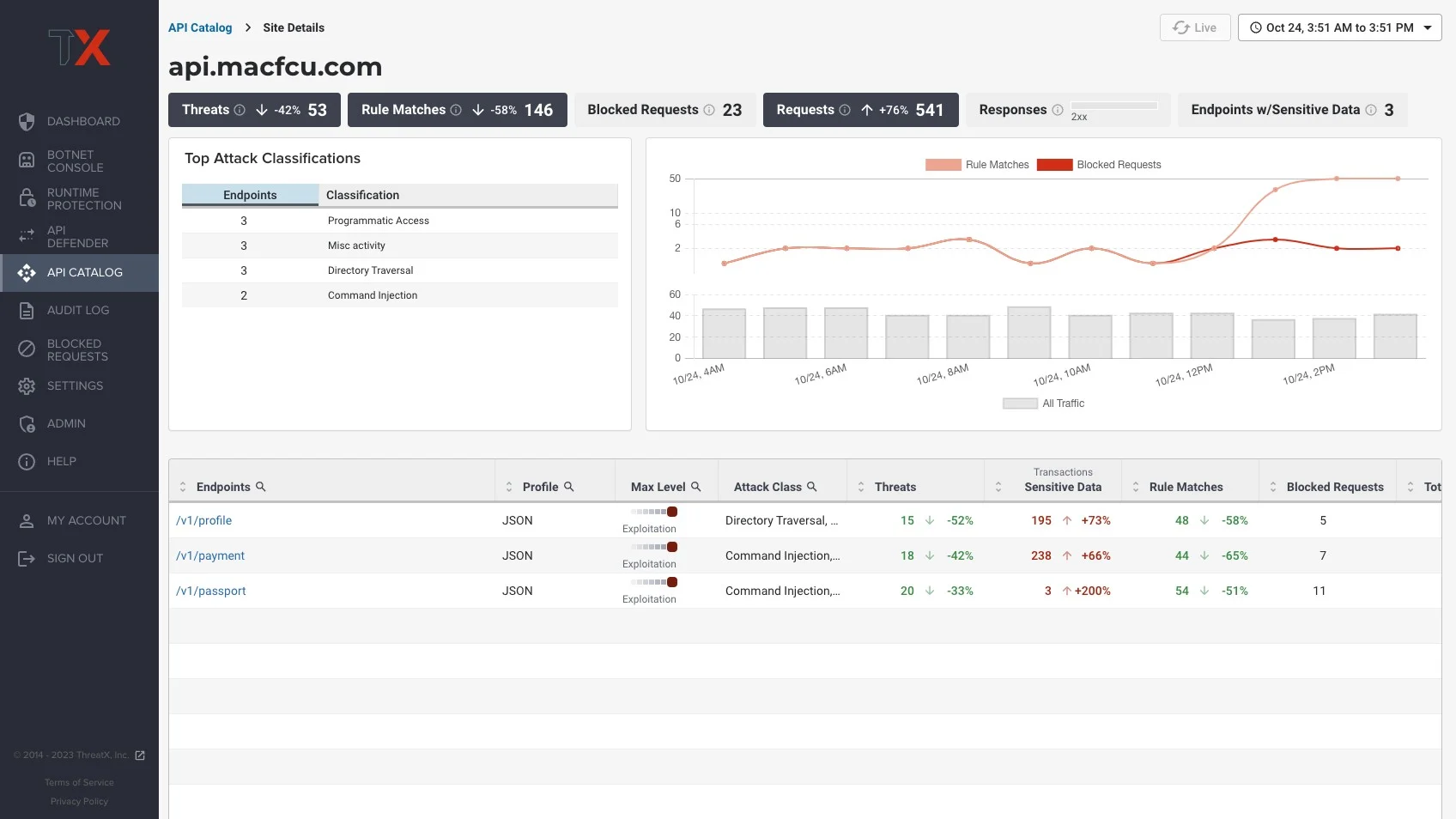The width and height of the screenshot is (1456, 819).
Task: Open Runtime Protection lock icon
Action: [27, 199]
